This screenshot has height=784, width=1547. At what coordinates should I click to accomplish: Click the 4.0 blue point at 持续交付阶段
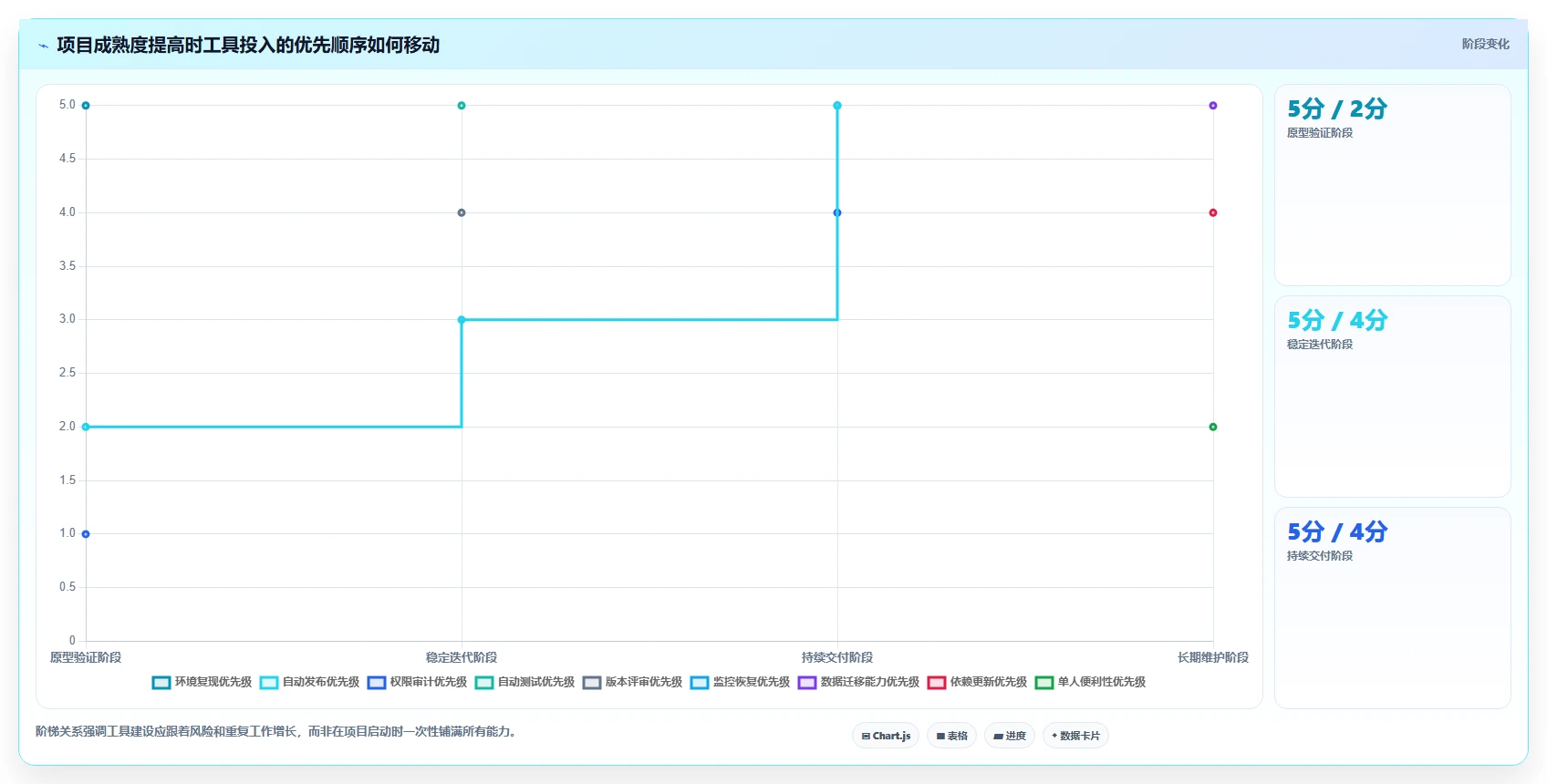click(837, 212)
